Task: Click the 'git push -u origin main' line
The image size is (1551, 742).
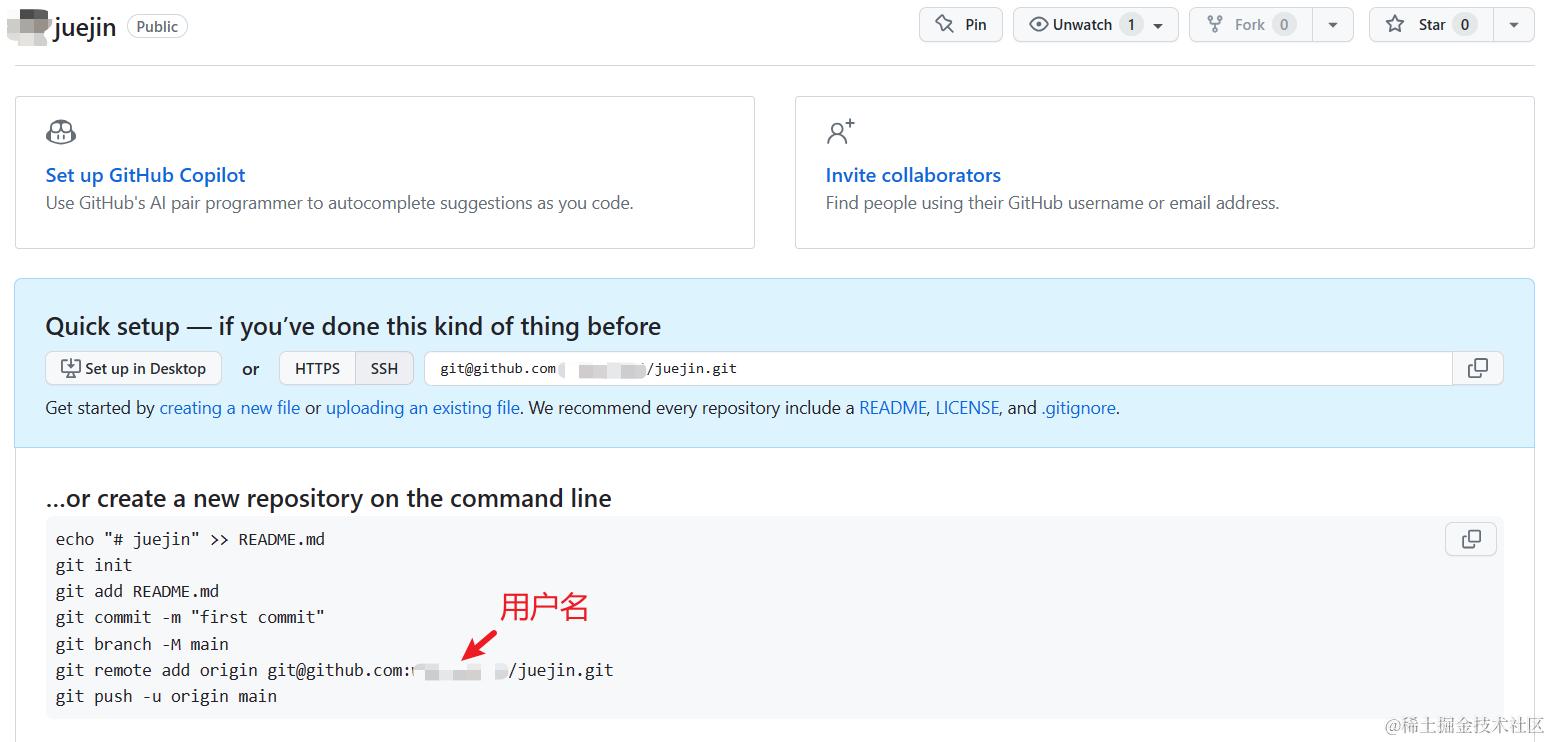Action: pos(166,696)
